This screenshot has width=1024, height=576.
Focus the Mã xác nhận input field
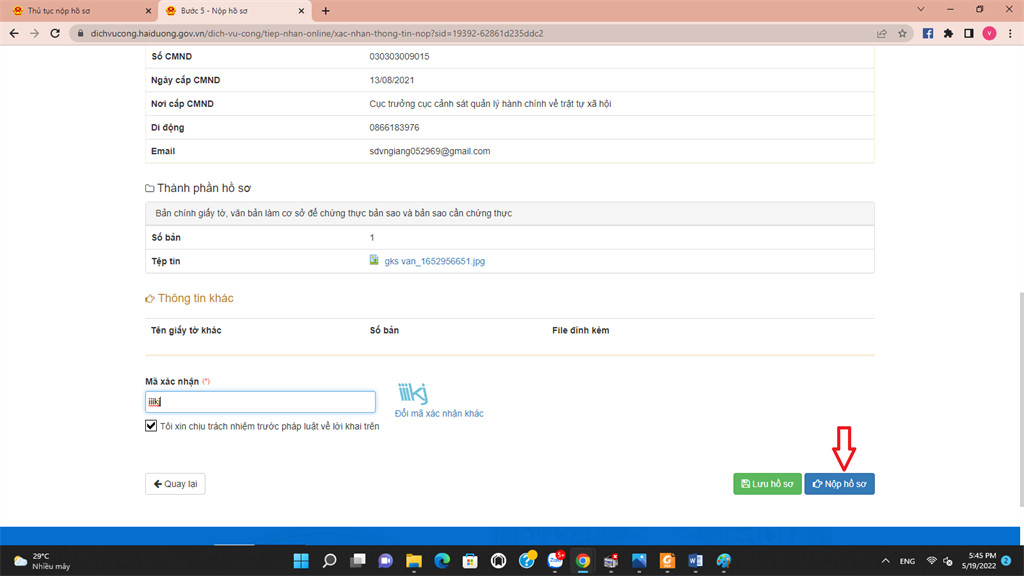260,402
